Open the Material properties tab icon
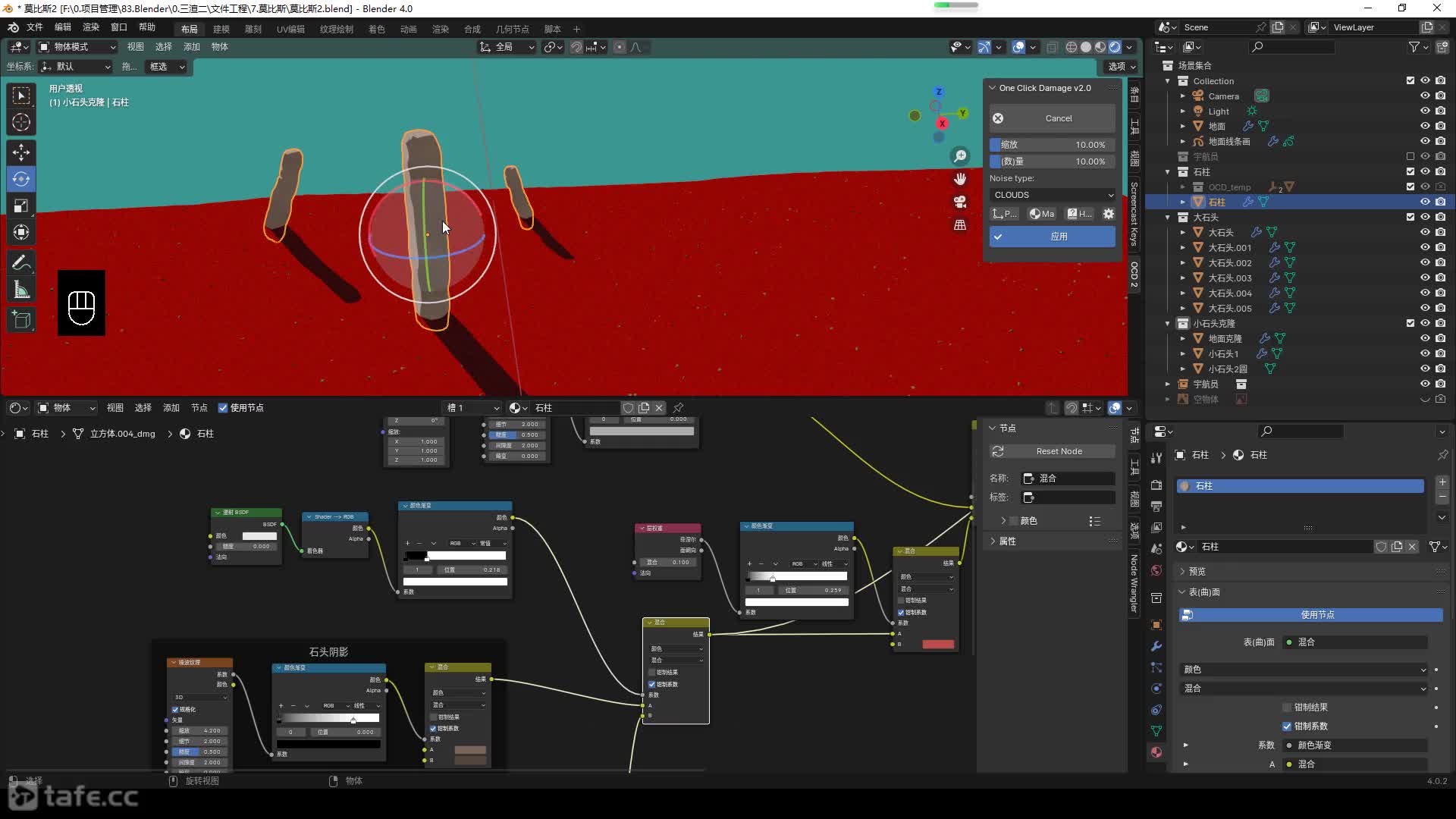The image size is (1456, 819). tap(1156, 752)
